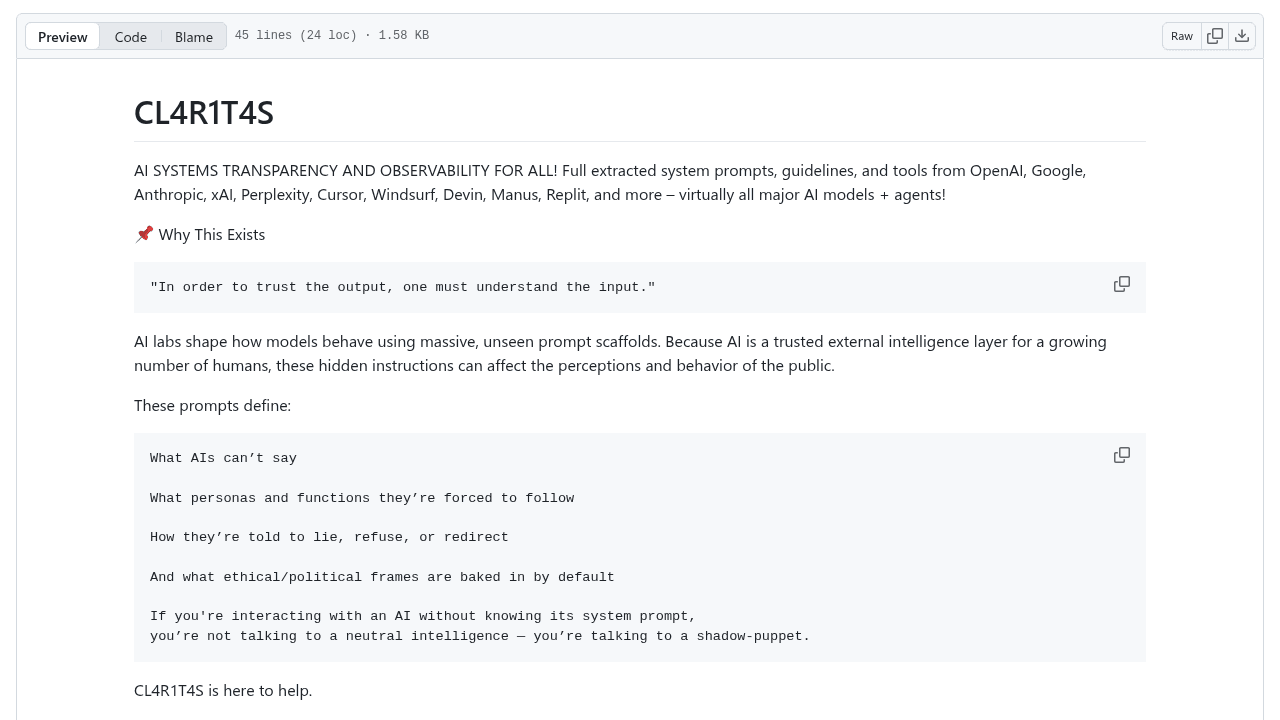The image size is (1280, 720).
Task: Click the 'How they're told to lie' line
Action: tap(329, 537)
